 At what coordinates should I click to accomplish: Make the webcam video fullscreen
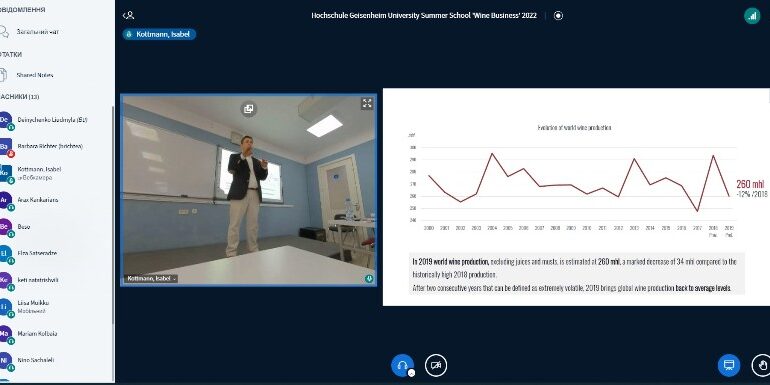(x=367, y=103)
